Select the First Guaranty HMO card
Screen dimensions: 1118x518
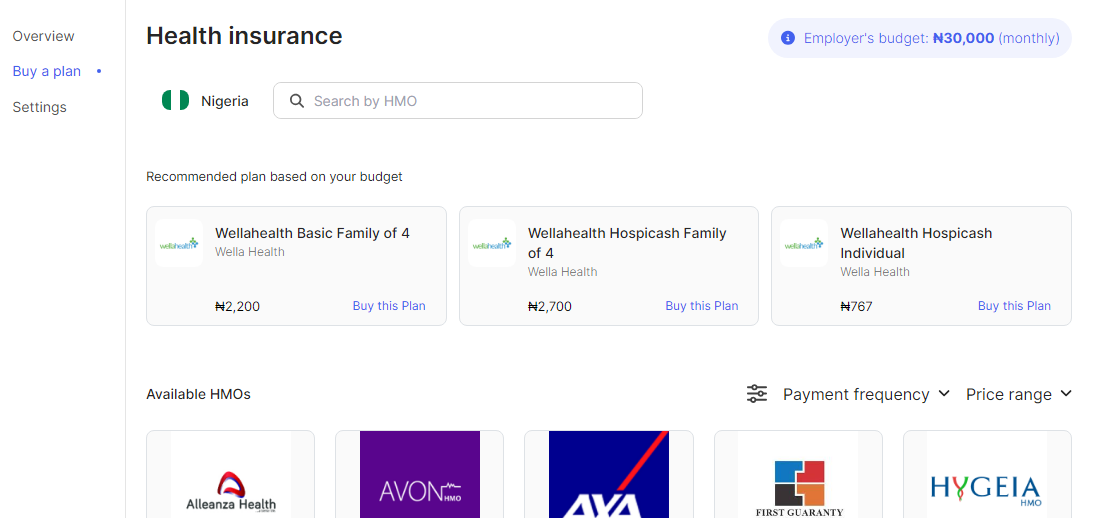tap(798, 475)
